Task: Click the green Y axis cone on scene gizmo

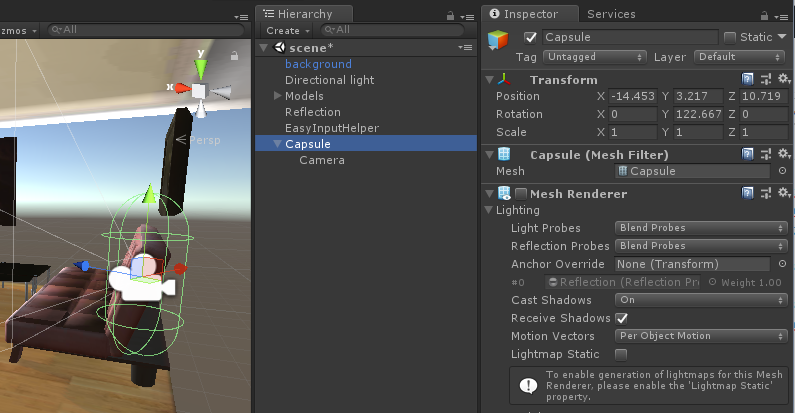Action: click(200, 68)
